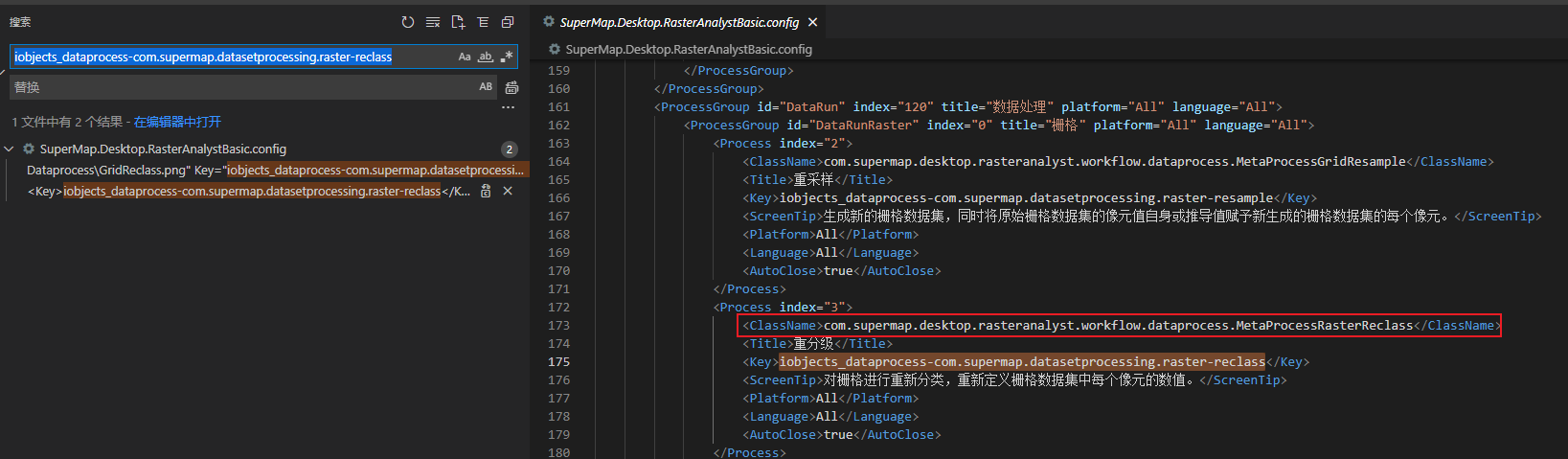
Task: Click ProcessGroup id="DataRun" line
Action: click(x=968, y=106)
